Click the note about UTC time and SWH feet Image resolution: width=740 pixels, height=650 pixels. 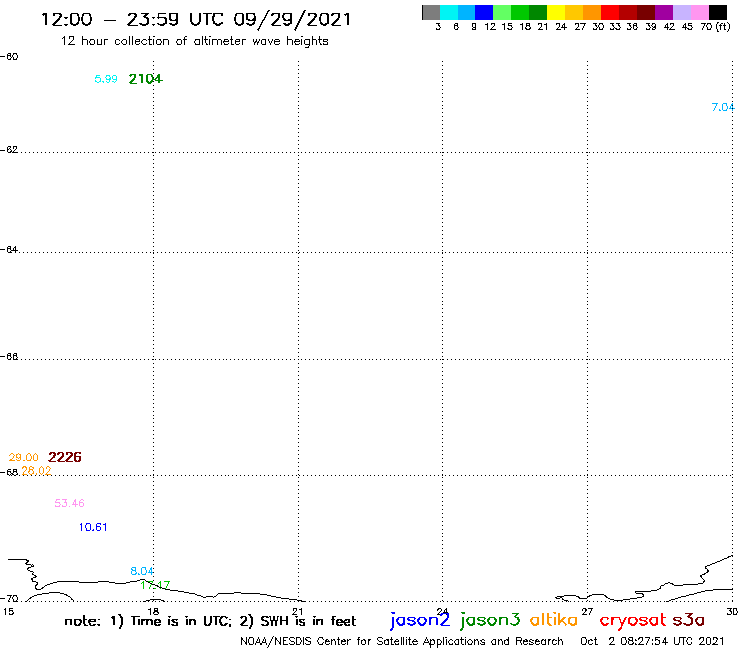[210, 621]
